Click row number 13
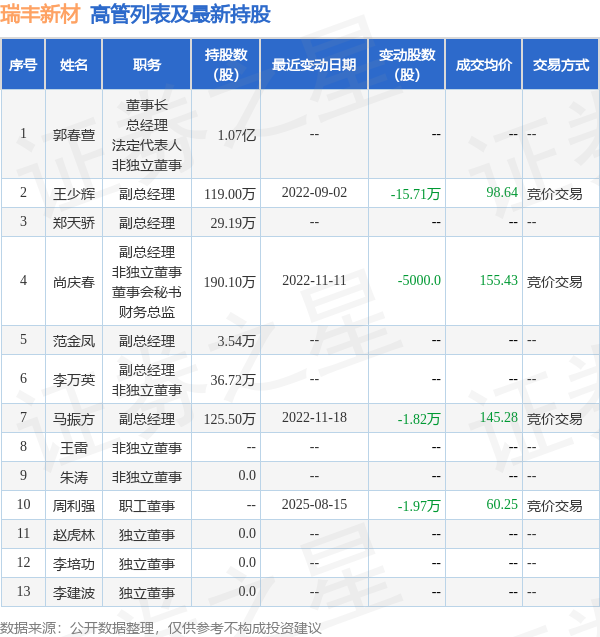600x637 pixels. [x=24, y=592]
